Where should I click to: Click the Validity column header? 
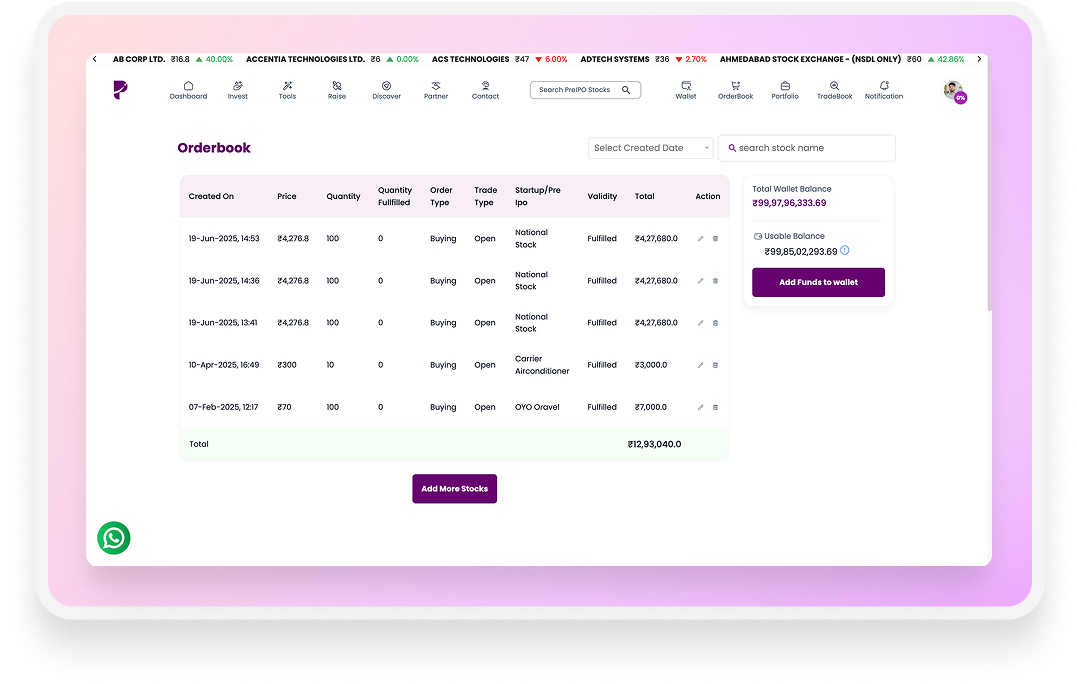click(x=602, y=196)
